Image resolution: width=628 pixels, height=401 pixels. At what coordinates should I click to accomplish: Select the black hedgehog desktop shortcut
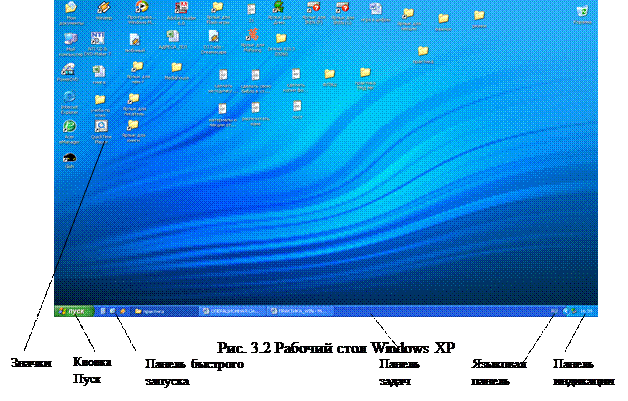(70, 160)
